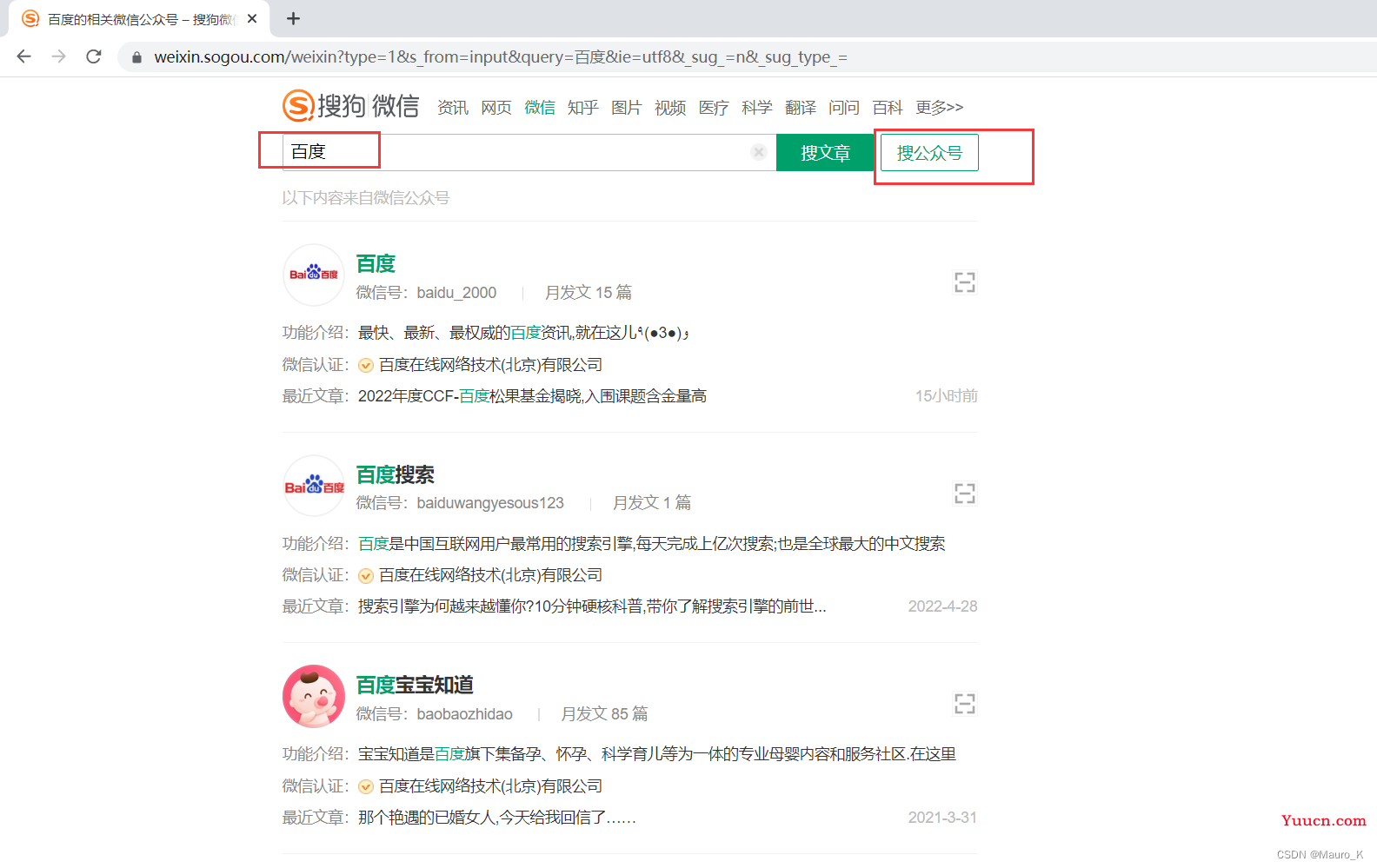Switch to 科学 search category
This screenshot has width=1377, height=868.
(757, 107)
